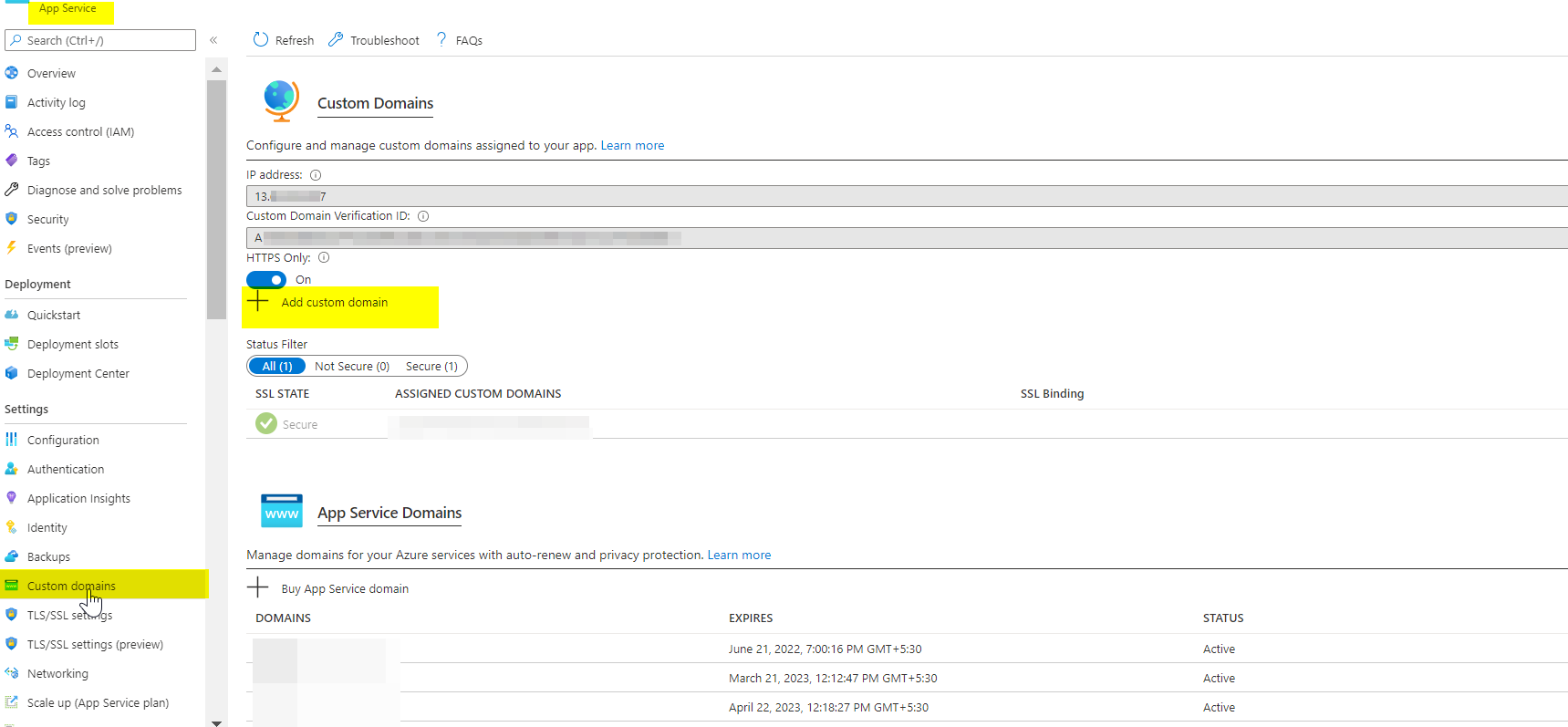Click Add custom domain button
Image resolution: width=1568 pixels, height=727 pixels.
click(x=317, y=302)
